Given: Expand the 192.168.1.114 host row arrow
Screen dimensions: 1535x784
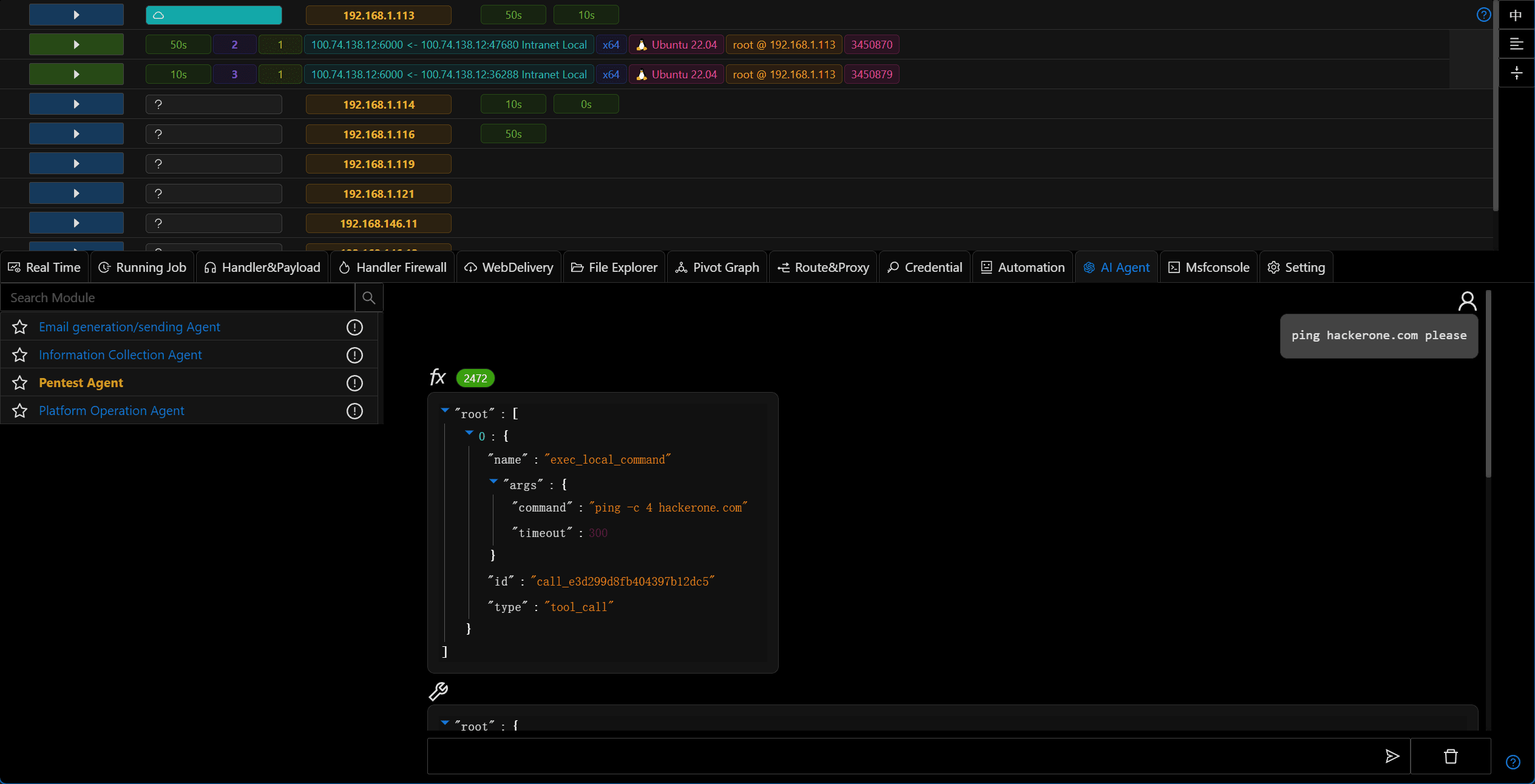Looking at the screenshot, I should (x=76, y=104).
